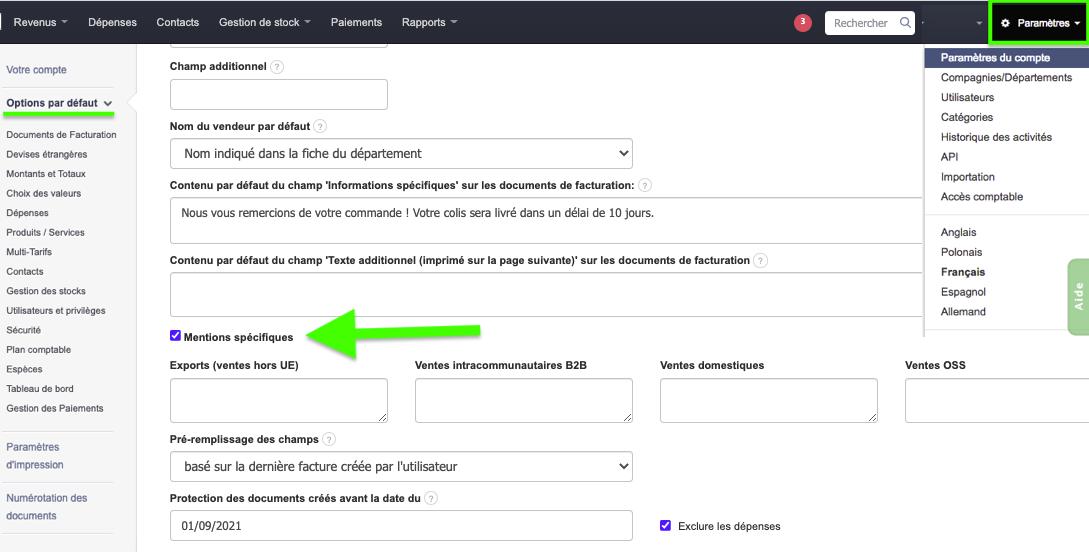Open Historique des activités
The width and height of the screenshot is (1089, 552).
996,137
